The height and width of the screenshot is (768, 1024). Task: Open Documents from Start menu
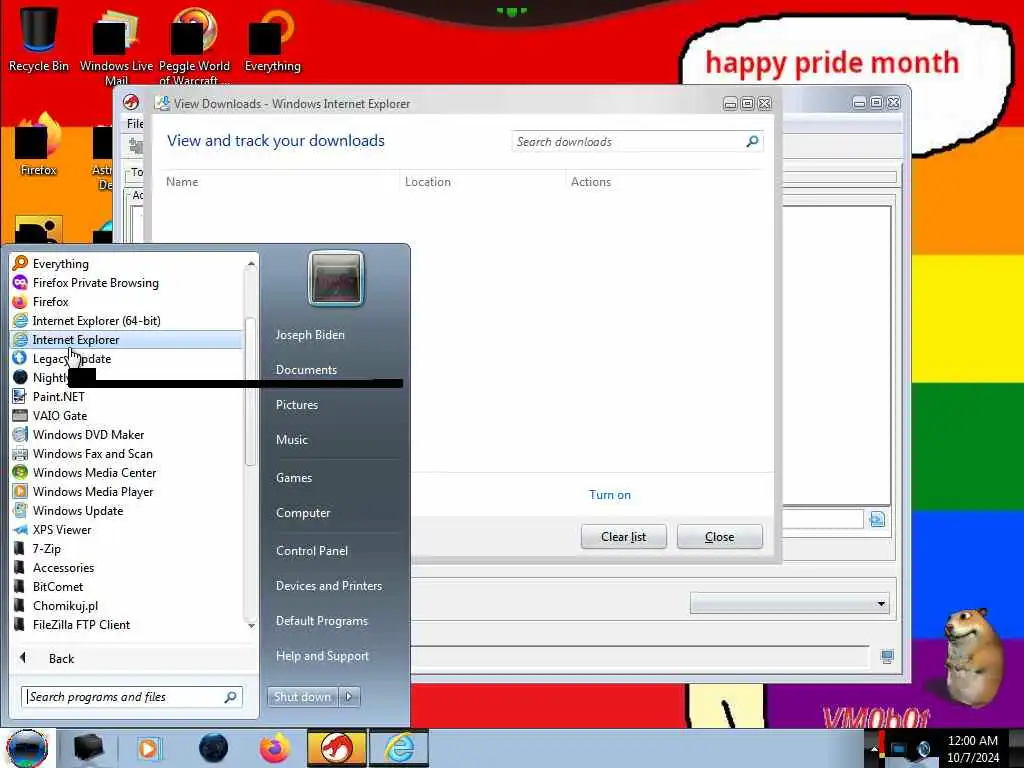[306, 370]
